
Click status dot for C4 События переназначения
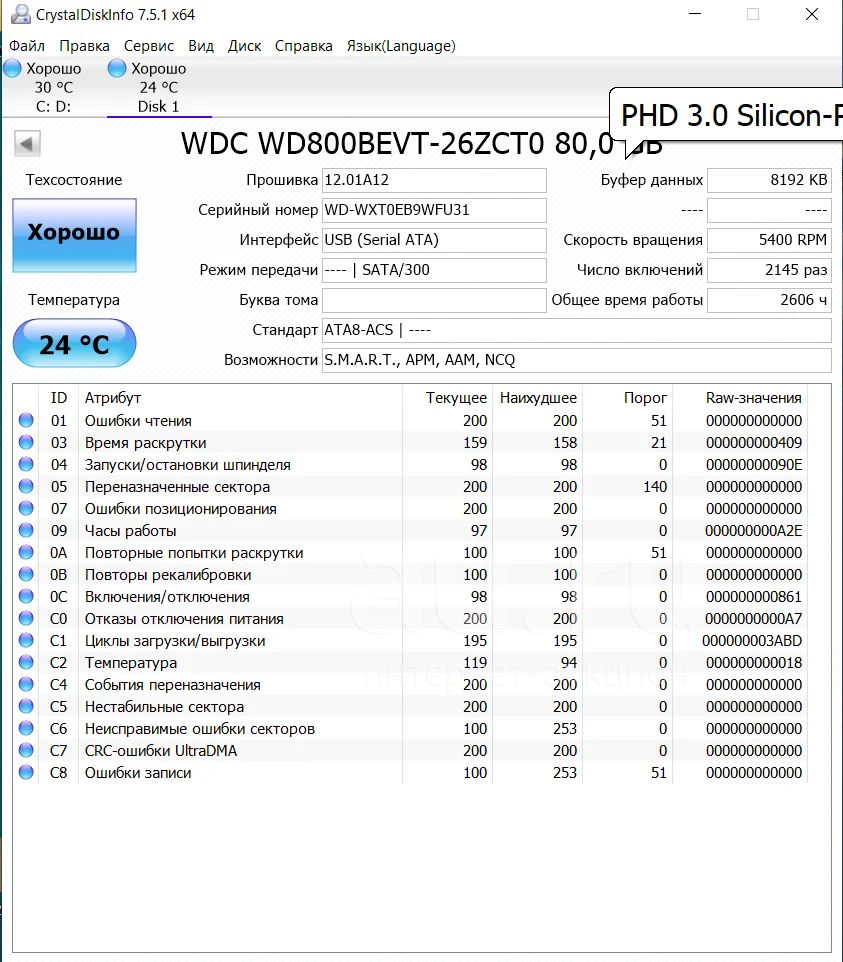pos(26,684)
